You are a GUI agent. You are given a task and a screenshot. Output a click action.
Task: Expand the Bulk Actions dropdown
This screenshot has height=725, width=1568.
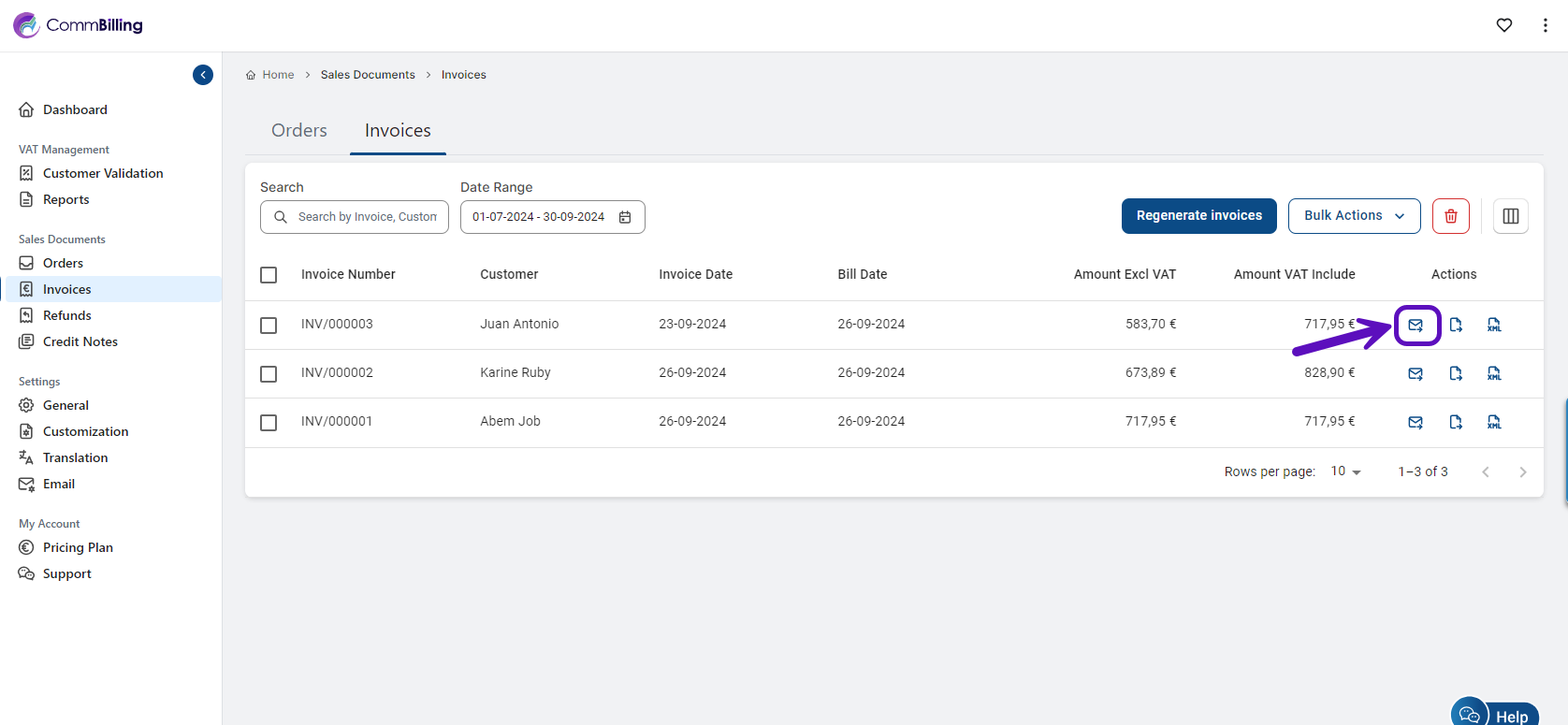(1354, 216)
